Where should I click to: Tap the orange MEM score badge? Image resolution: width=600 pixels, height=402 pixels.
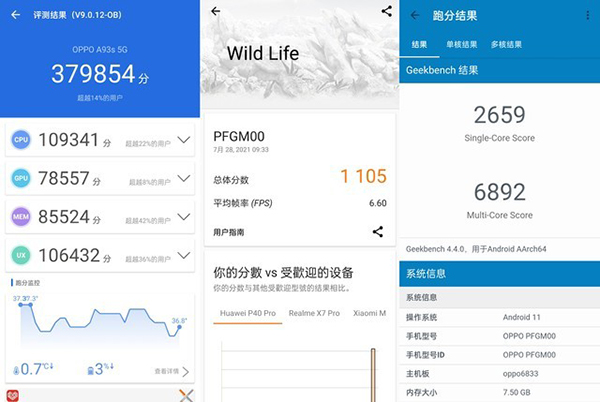pos(20,216)
